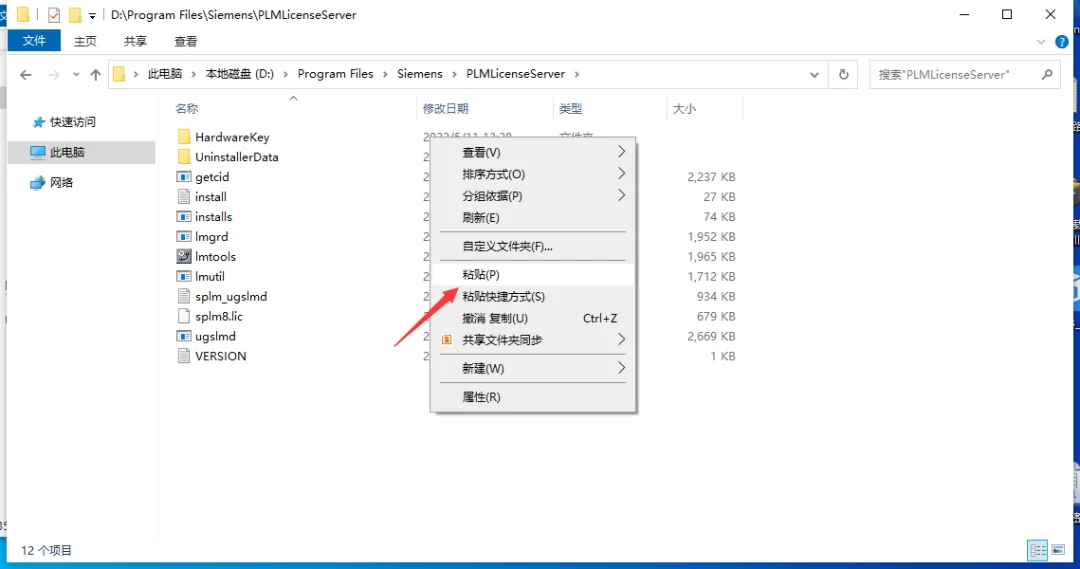This screenshot has height=569, width=1080.
Task: Click the Program Files breadcrumb segment
Action: [x=335, y=74]
